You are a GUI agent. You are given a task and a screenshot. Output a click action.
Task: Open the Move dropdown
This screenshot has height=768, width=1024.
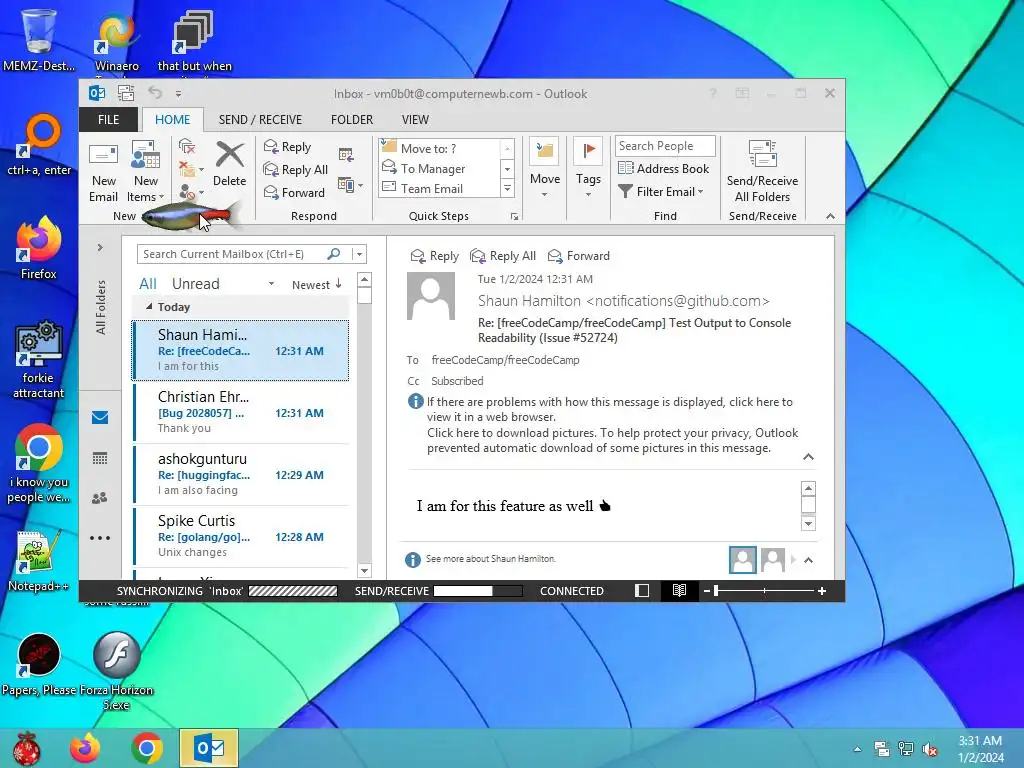545,168
